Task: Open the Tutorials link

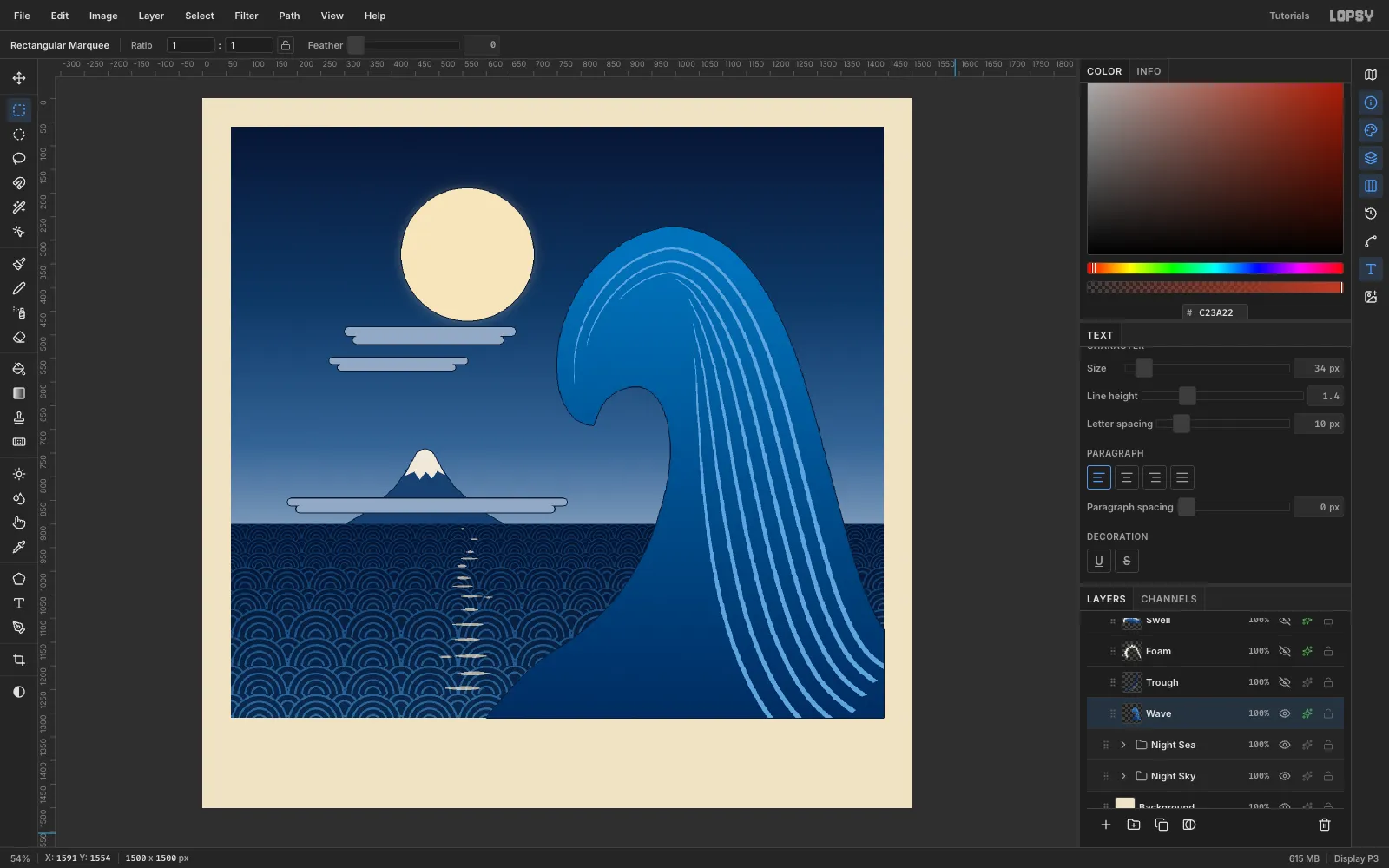Action: [1289, 16]
